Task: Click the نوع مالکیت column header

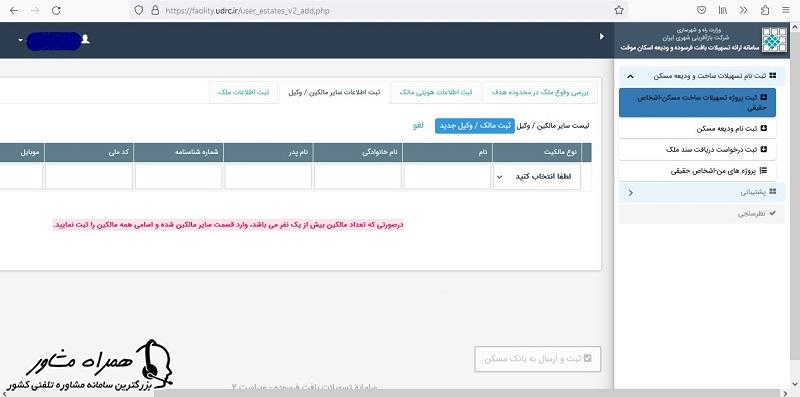Action: coord(538,153)
